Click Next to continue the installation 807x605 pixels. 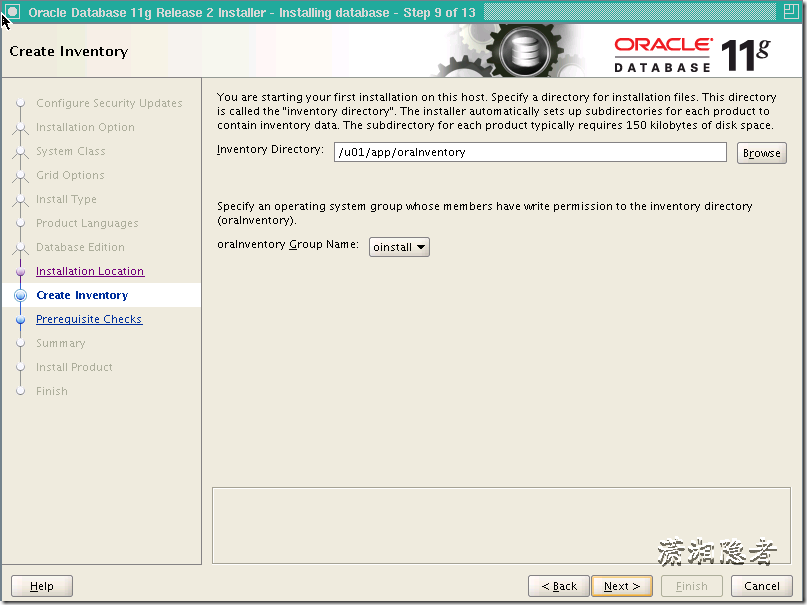pyautogui.click(x=621, y=585)
